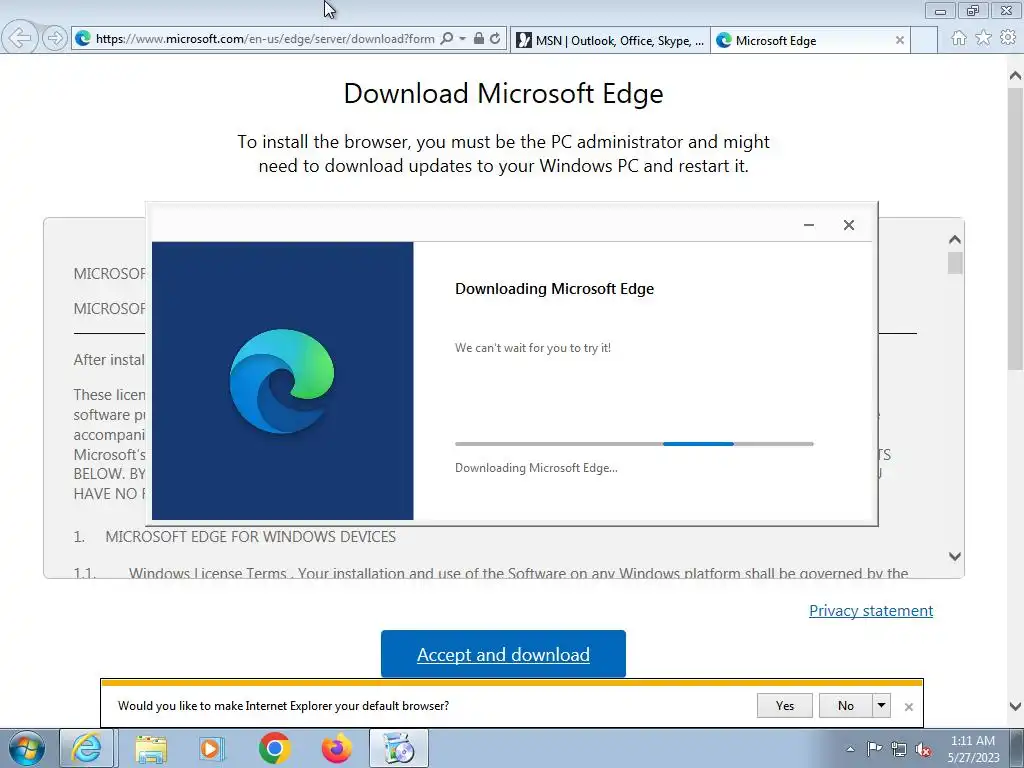This screenshot has width=1024, height=768.
Task: Click the IE back navigation arrow
Action: pos(20,37)
